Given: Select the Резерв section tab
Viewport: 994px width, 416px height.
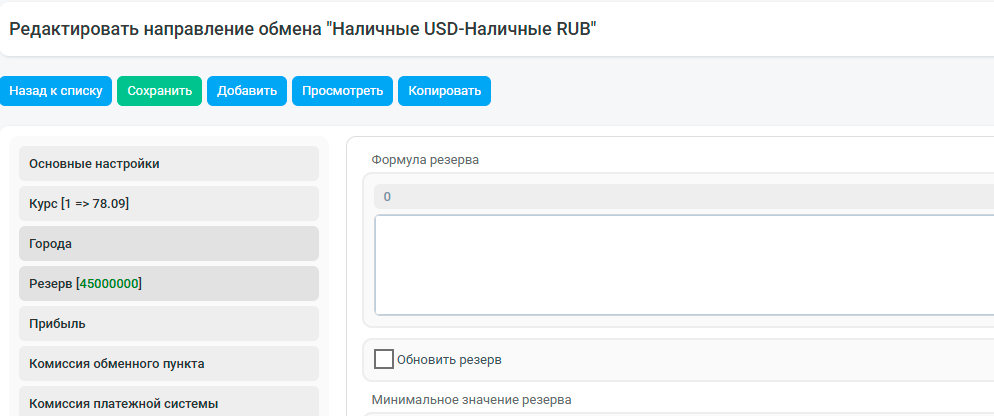Looking at the screenshot, I should (169, 283).
